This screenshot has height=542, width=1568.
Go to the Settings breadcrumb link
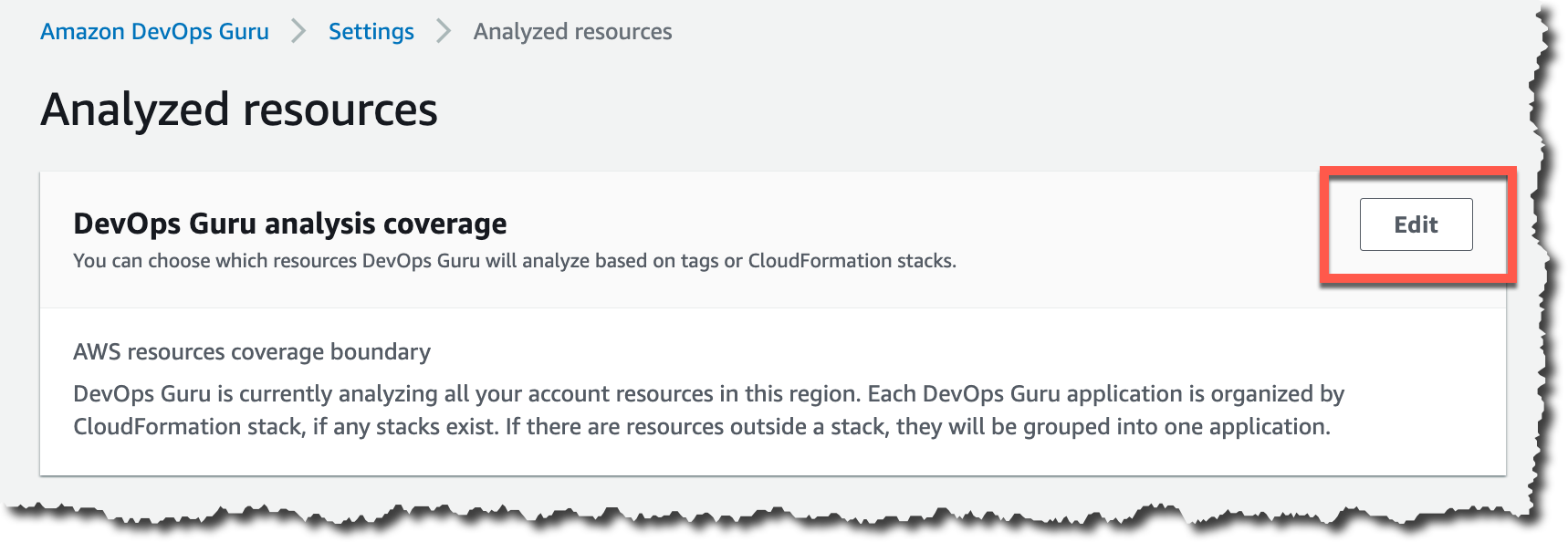click(x=371, y=32)
